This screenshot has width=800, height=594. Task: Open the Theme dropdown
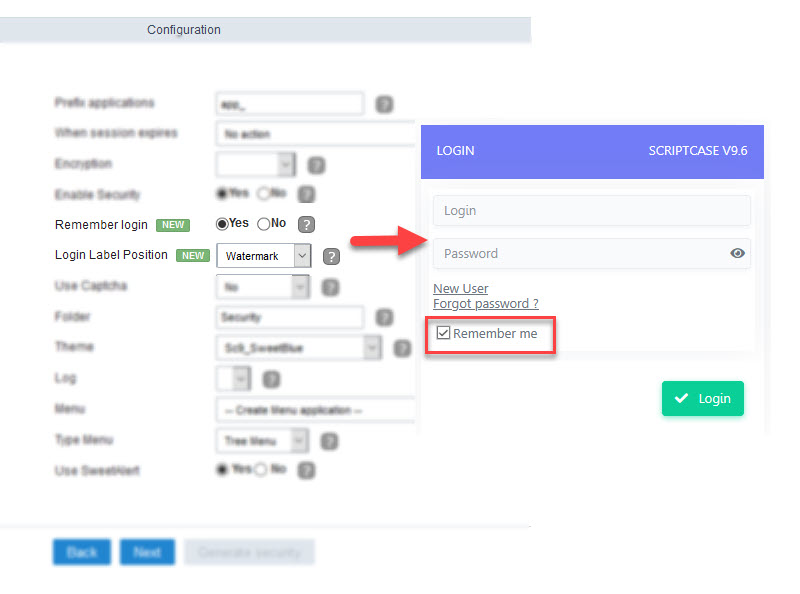point(298,348)
